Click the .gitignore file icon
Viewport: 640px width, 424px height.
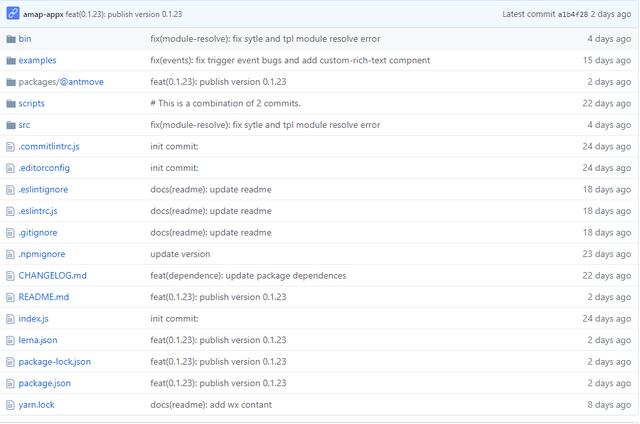coord(10,233)
